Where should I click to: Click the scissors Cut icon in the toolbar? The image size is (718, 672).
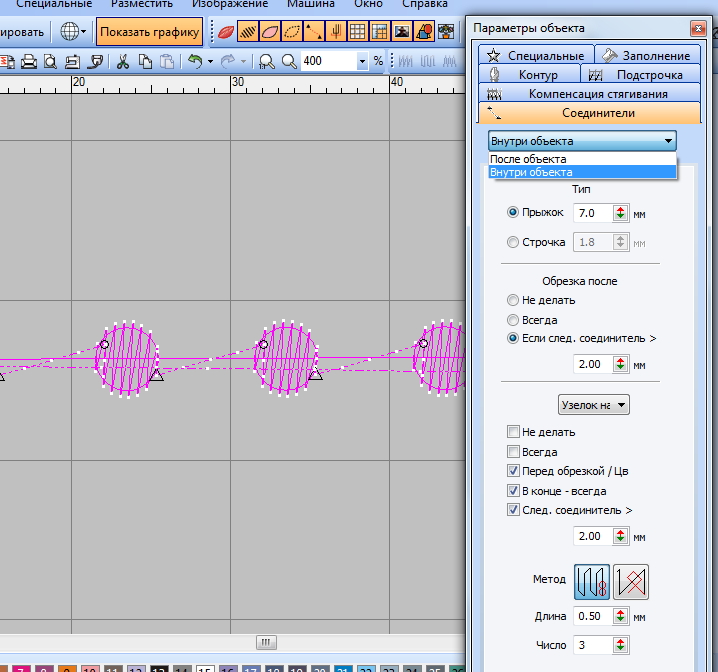(x=123, y=61)
